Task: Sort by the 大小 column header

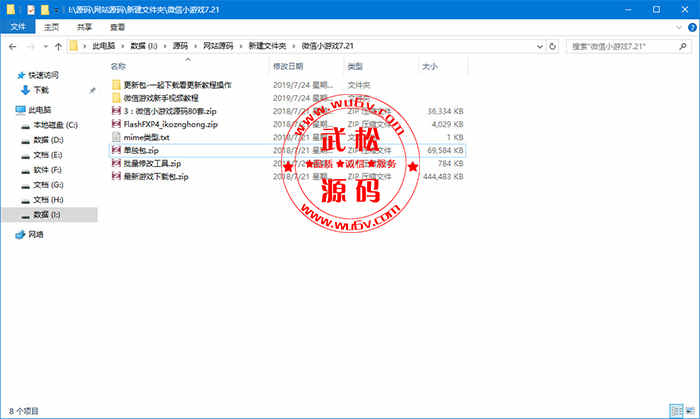Action: [429, 66]
